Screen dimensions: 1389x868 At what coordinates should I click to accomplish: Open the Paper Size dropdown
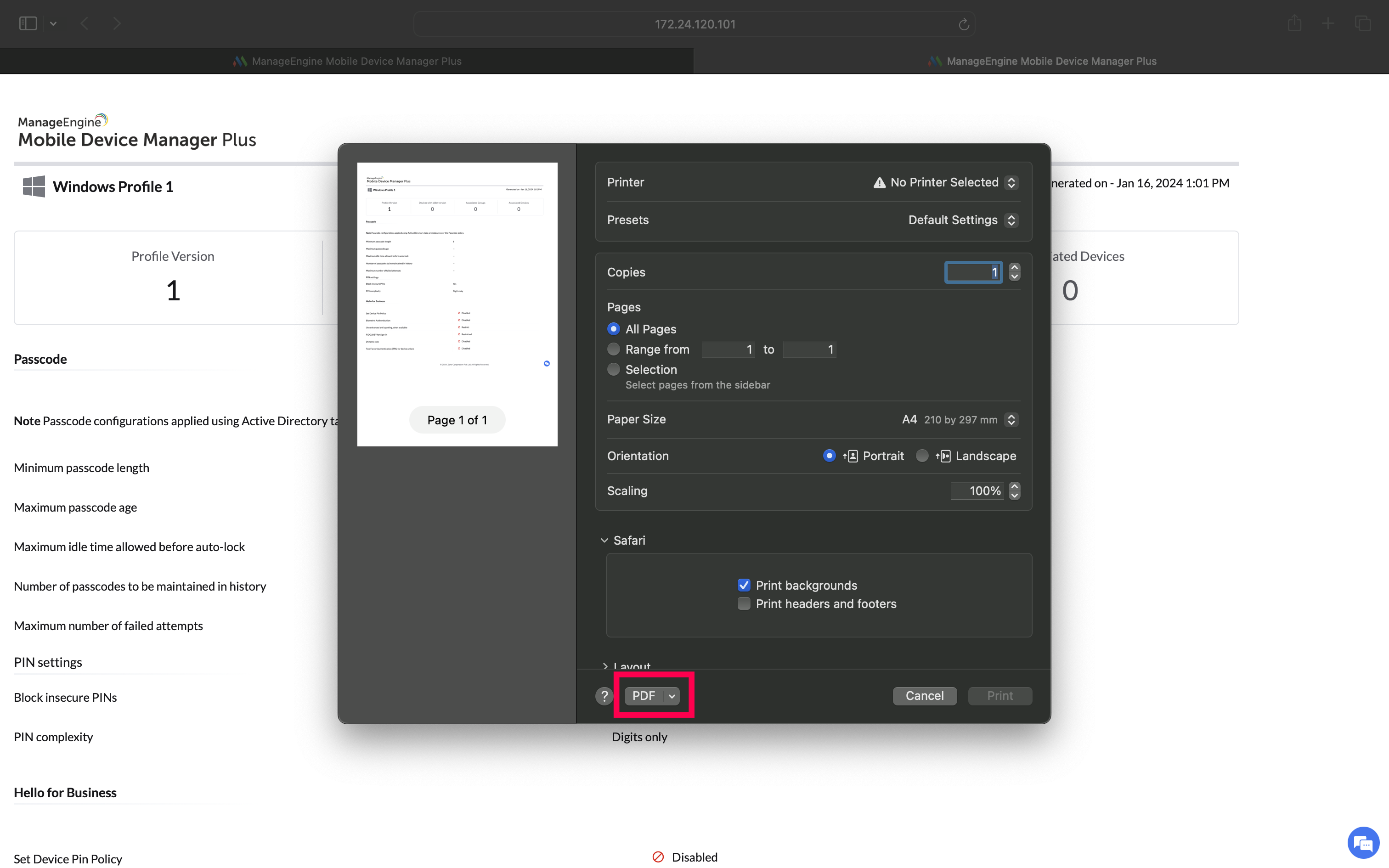1011,420
